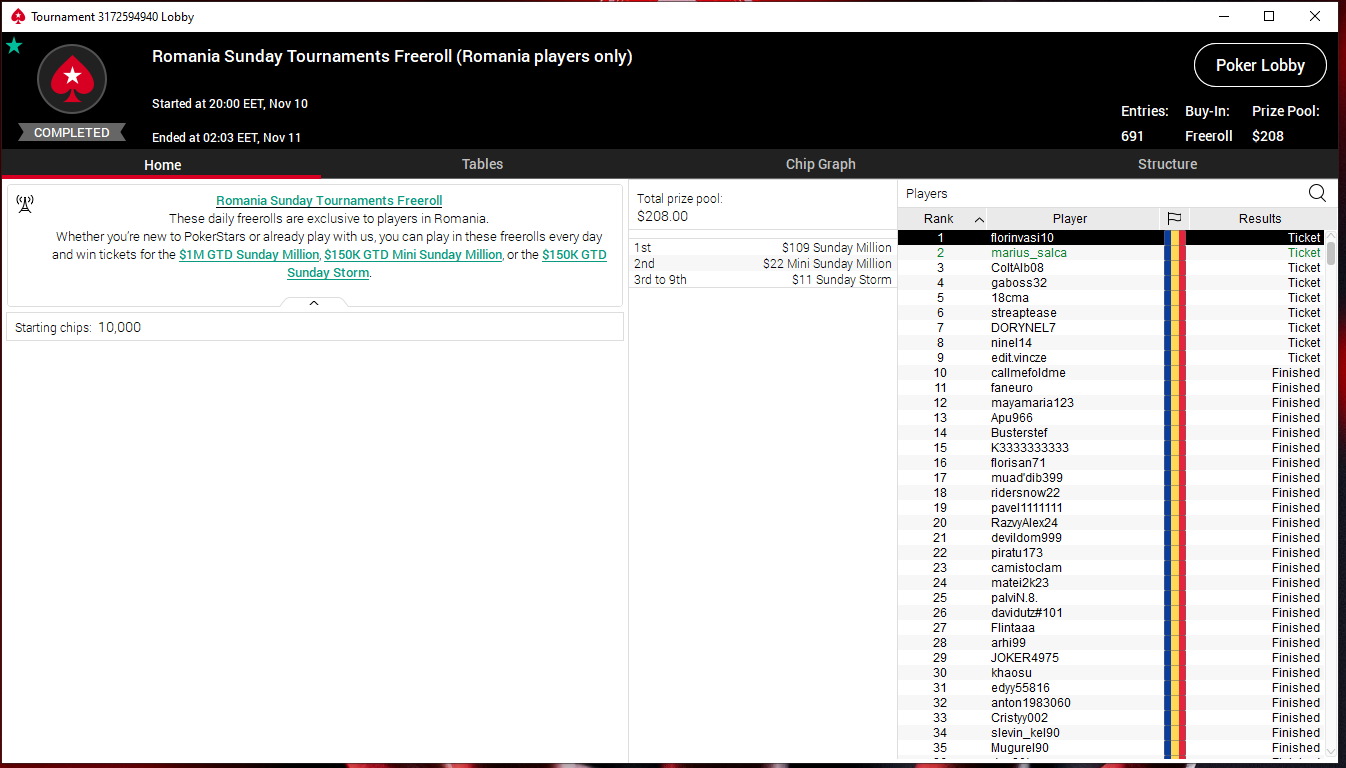Screen dimensions: 1346x768
Task: Select player gaboss32
Action: pos(1111,283)
